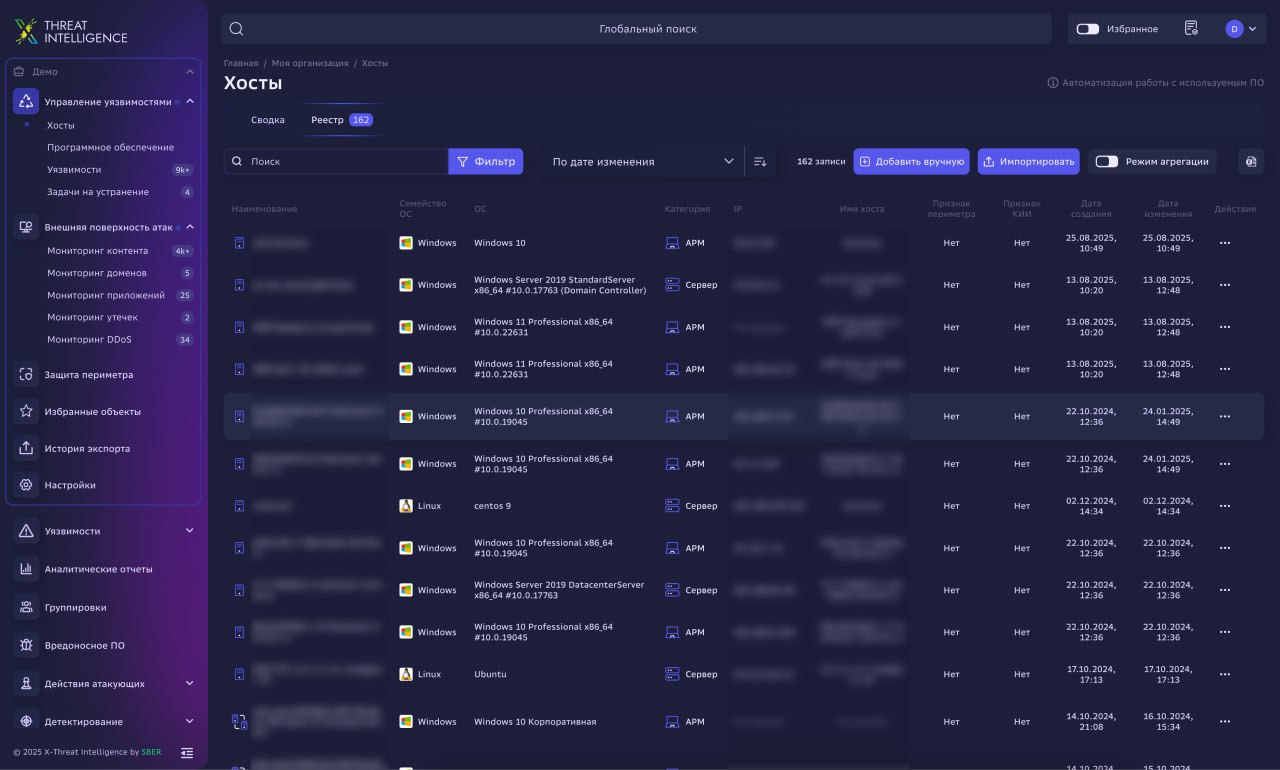1280x770 pixels.
Task: Click the export icon right of aggregation mode
Action: (1251, 162)
